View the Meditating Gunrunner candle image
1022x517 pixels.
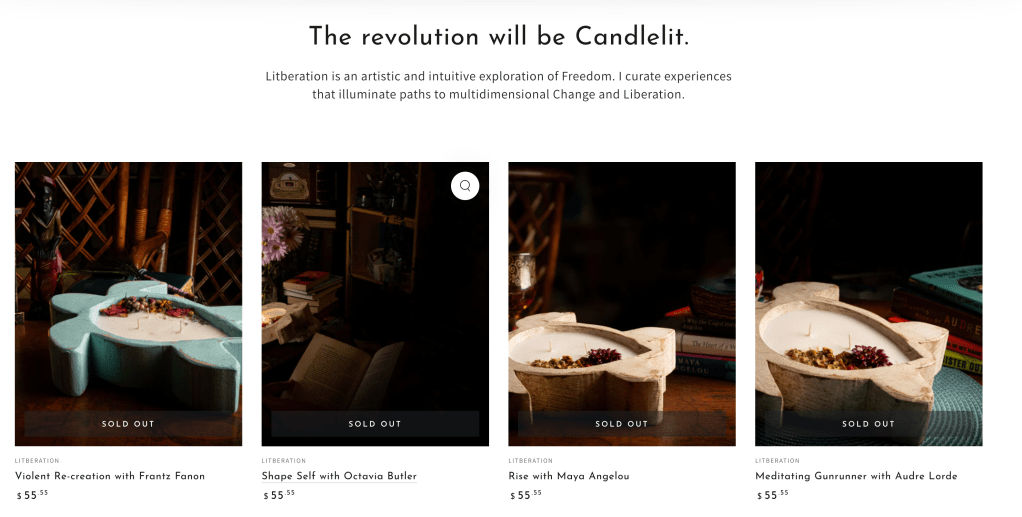(x=868, y=300)
